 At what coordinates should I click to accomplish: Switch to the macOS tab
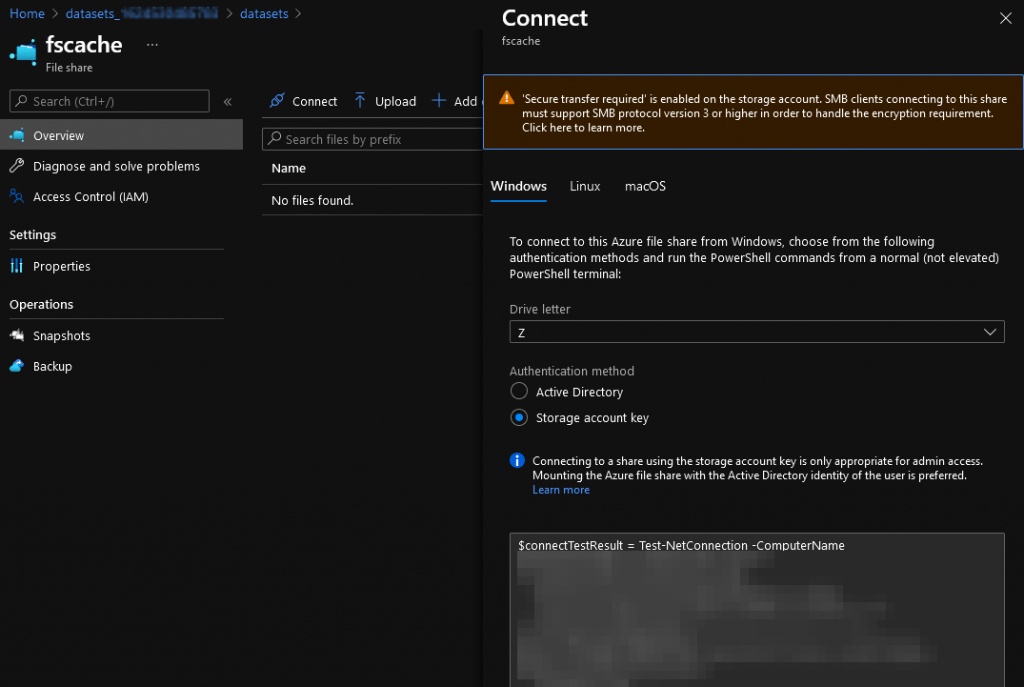pyautogui.click(x=645, y=186)
